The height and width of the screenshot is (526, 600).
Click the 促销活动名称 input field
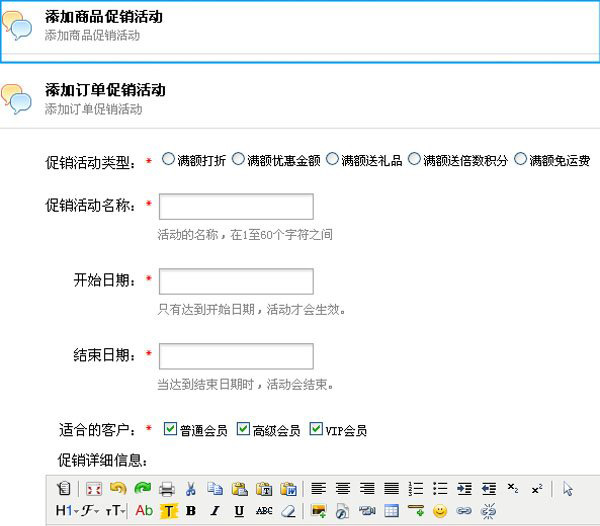pyautogui.click(x=236, y=207)
